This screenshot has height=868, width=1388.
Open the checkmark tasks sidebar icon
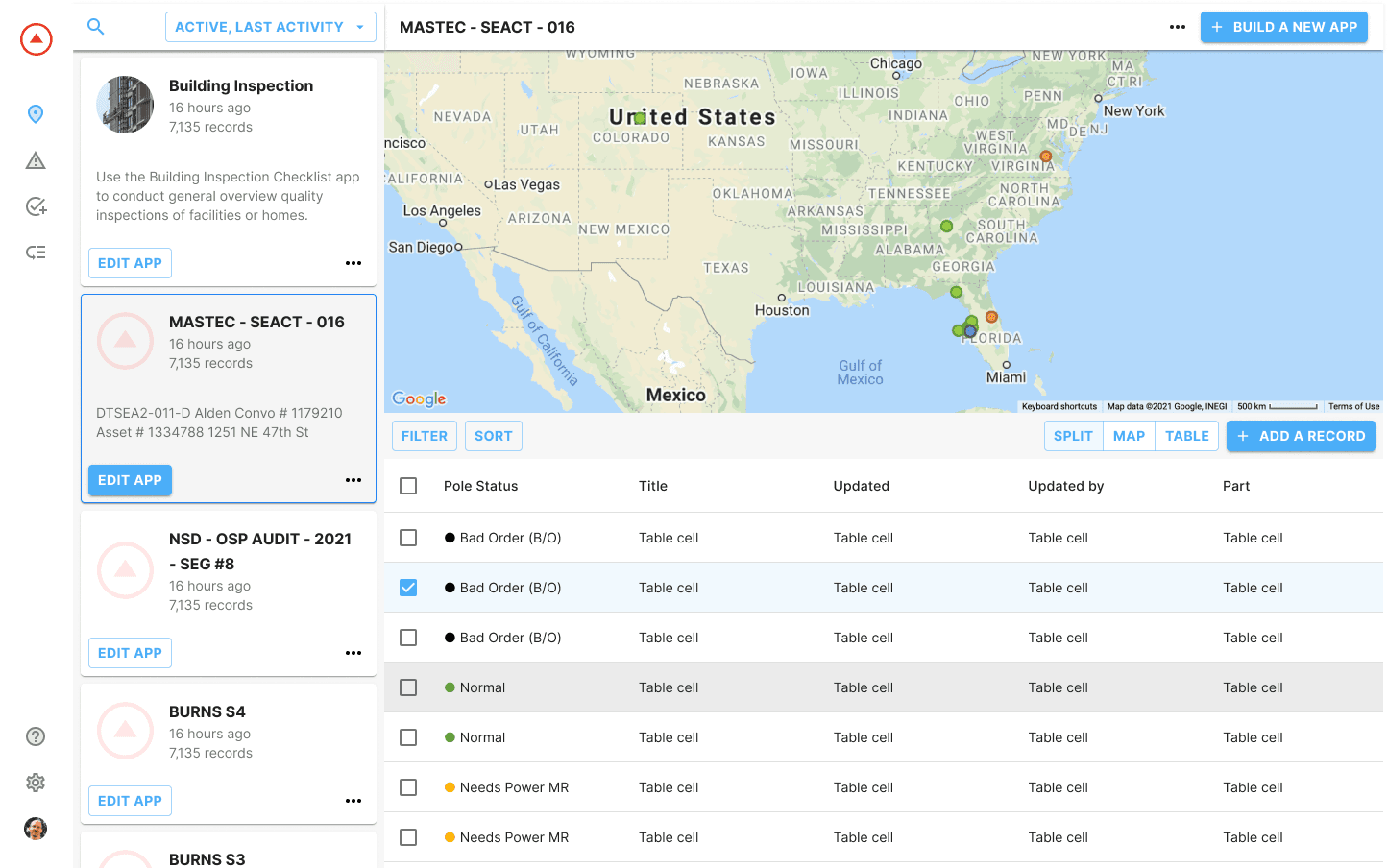(x=36, y=206)
